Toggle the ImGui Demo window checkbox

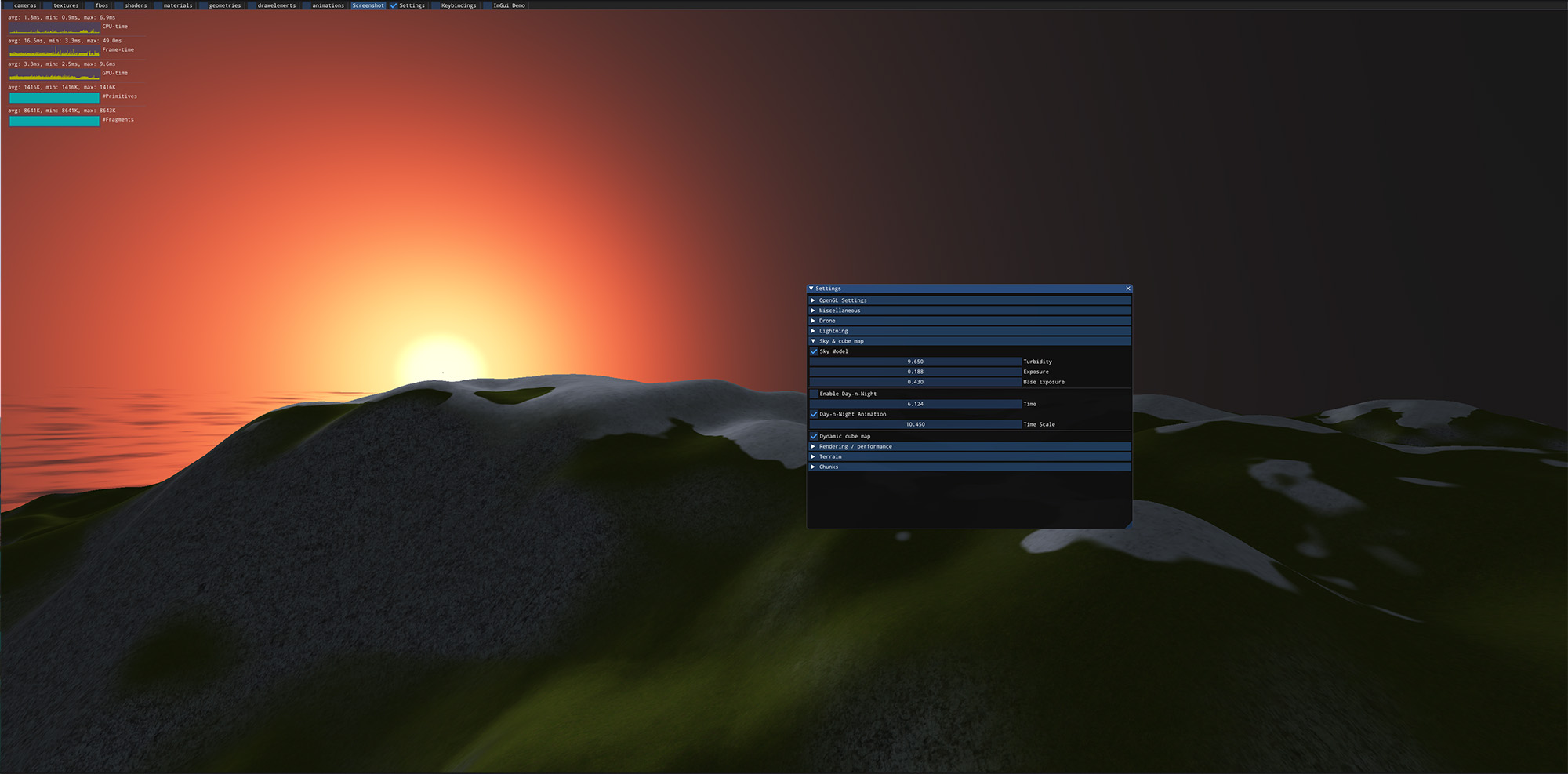(488, 5)
